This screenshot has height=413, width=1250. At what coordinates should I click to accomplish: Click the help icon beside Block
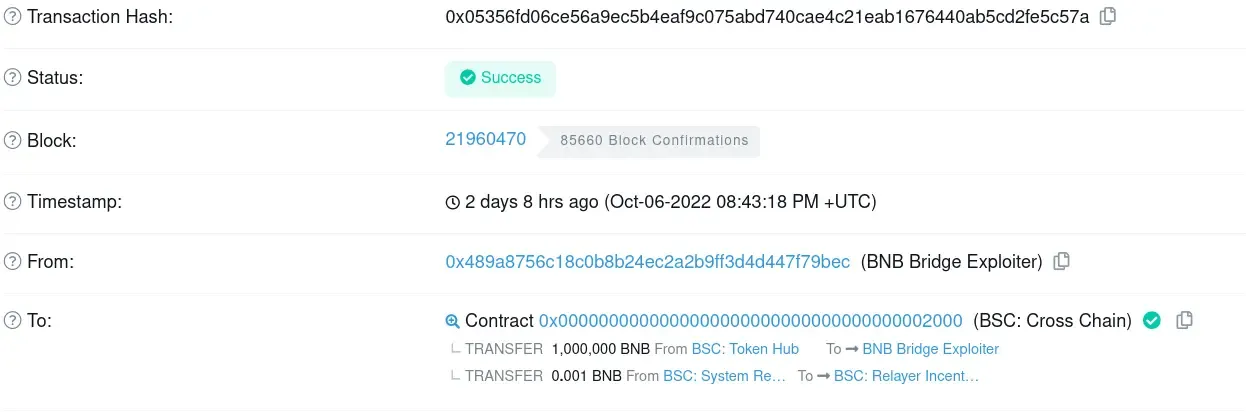13,140
